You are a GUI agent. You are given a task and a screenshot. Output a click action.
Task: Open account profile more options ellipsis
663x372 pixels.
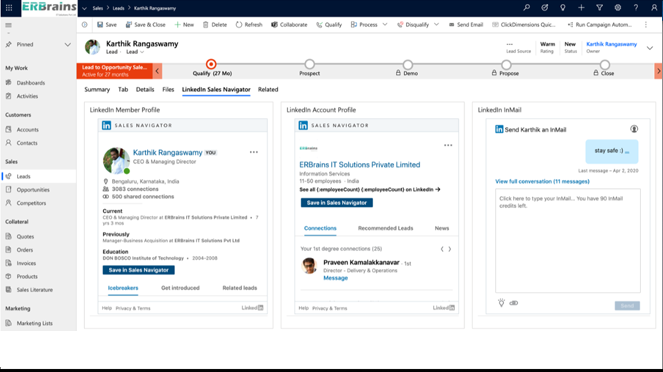(448, 145)
